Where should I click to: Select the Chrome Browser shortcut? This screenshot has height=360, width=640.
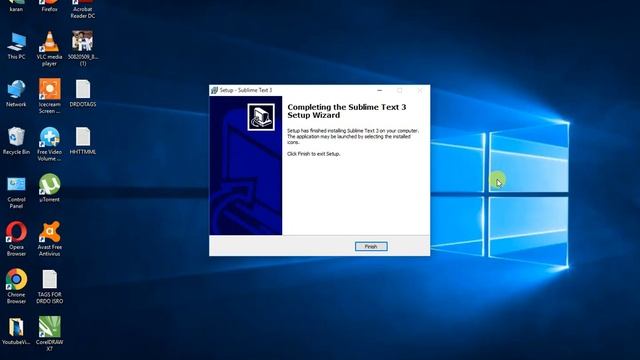tap(16, 286)
